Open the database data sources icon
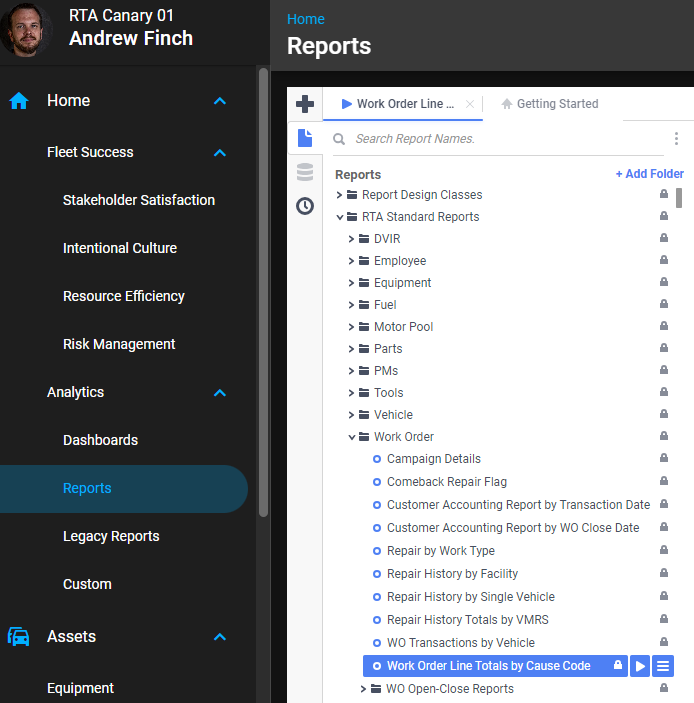 click(x=305, y=172)
